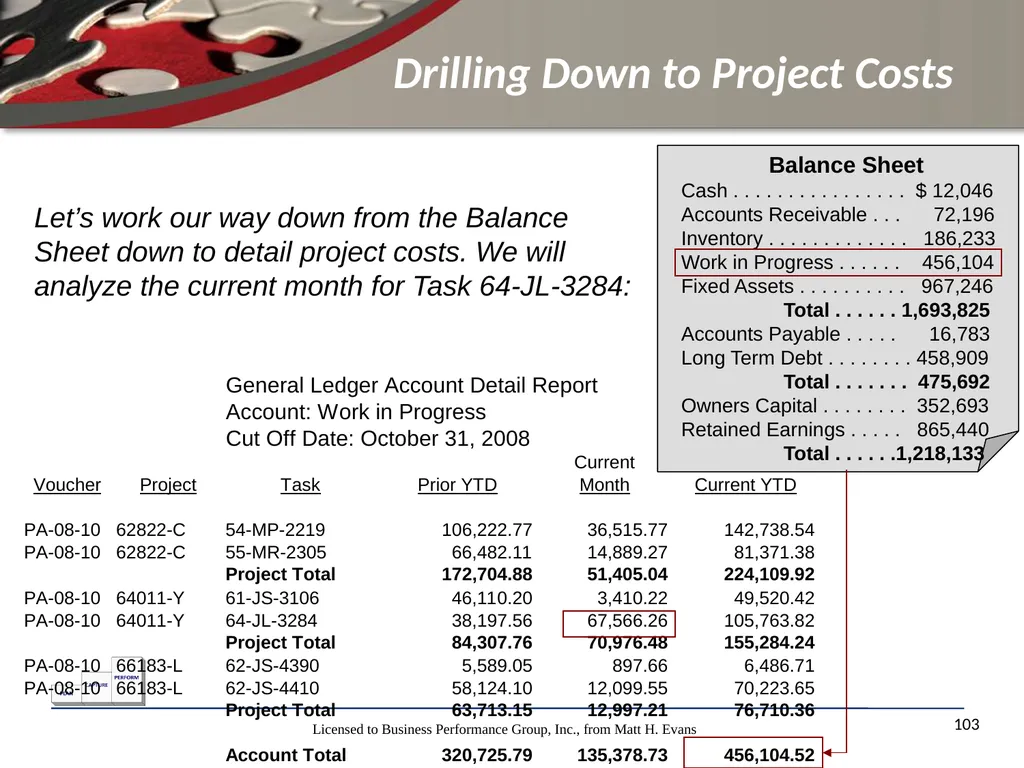Click task code "64-JL-3284" in the table
The width and height of the screenshot is (1024, 768).
point(271,621)
